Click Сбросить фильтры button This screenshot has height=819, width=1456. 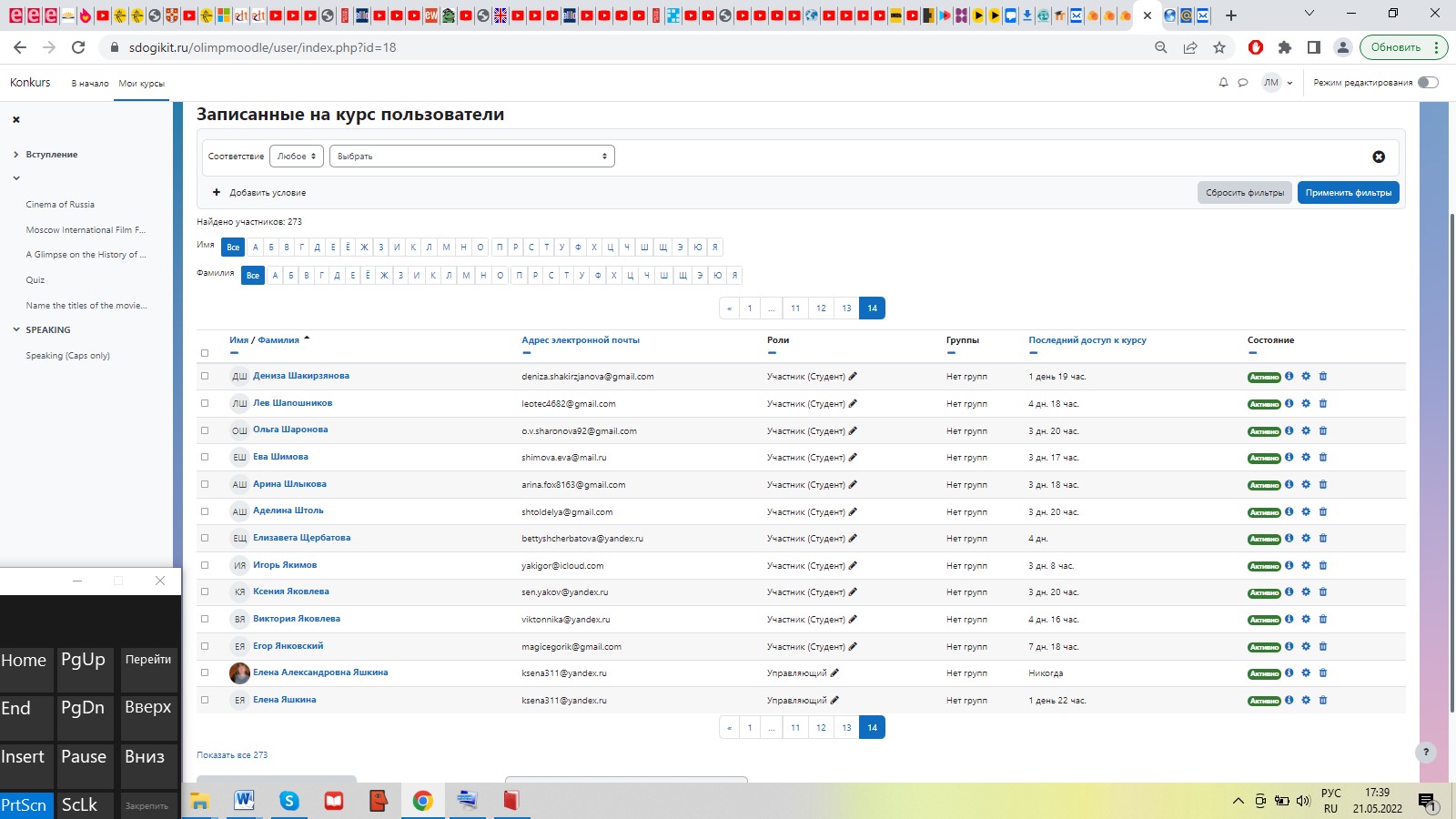(1245, 193)
